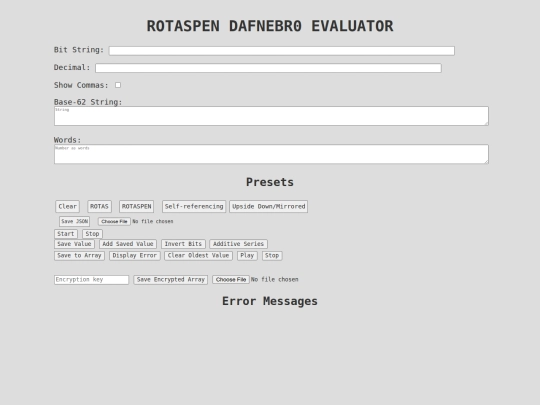The width and height of the screenshot is (540, 405).
Task: Click the Presets heading
Action: 270,182
